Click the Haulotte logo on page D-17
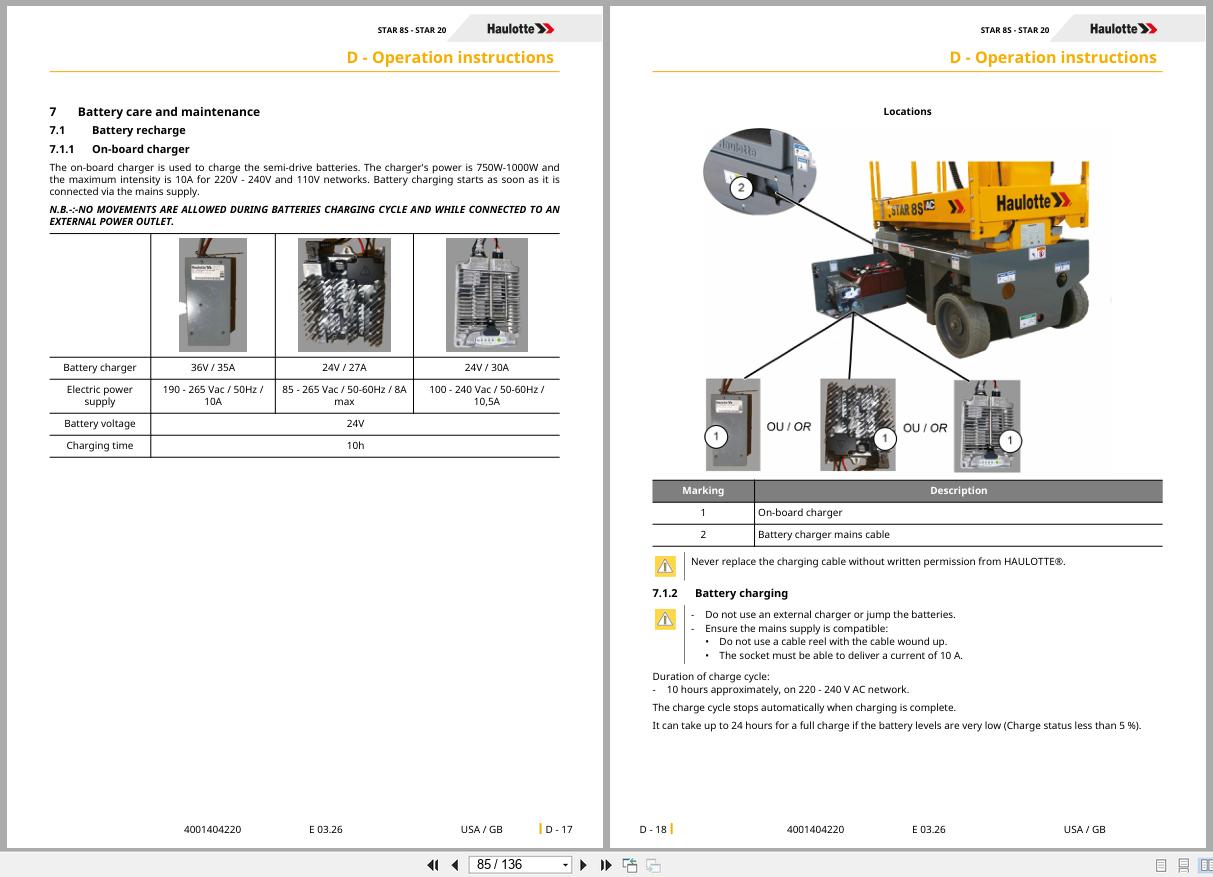The height and width of the screenshot is (877, 1213). pyautogui.click(x=521, y=29)
